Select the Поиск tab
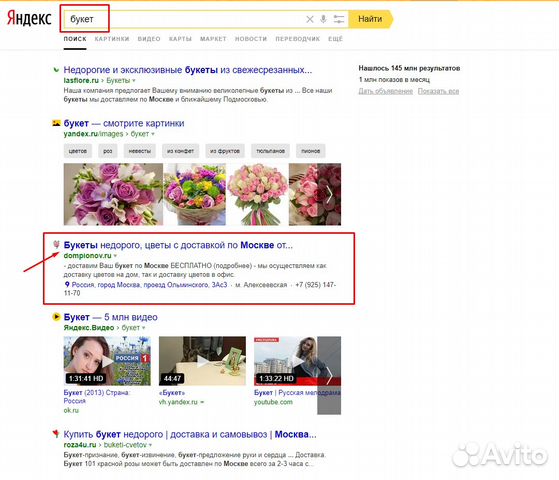This screenshot has height=480, width=559. pyautogui.click(x=75, y=39)
